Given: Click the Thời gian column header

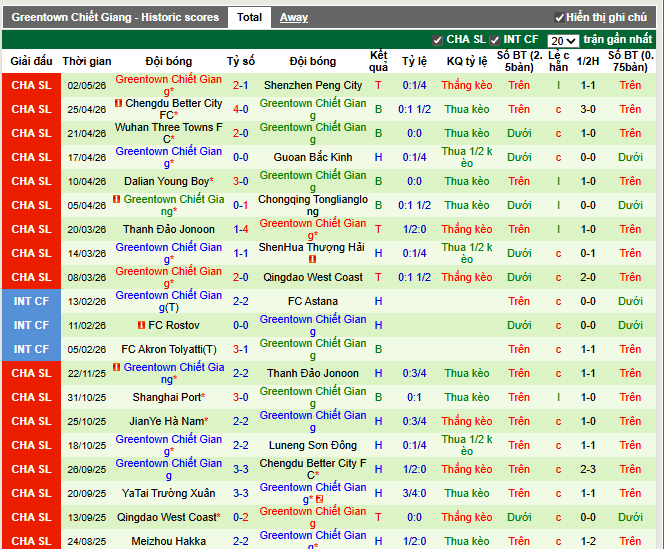Looking at the screenshot, I should pos(87,61).
